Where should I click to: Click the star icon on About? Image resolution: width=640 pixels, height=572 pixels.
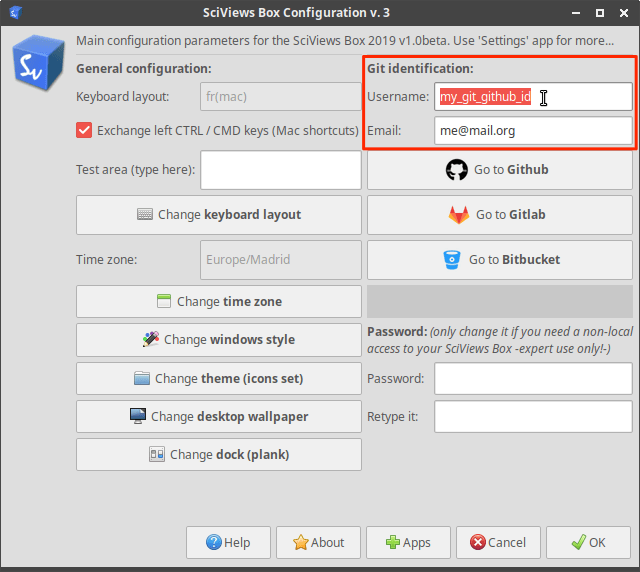tap(300, 542)
